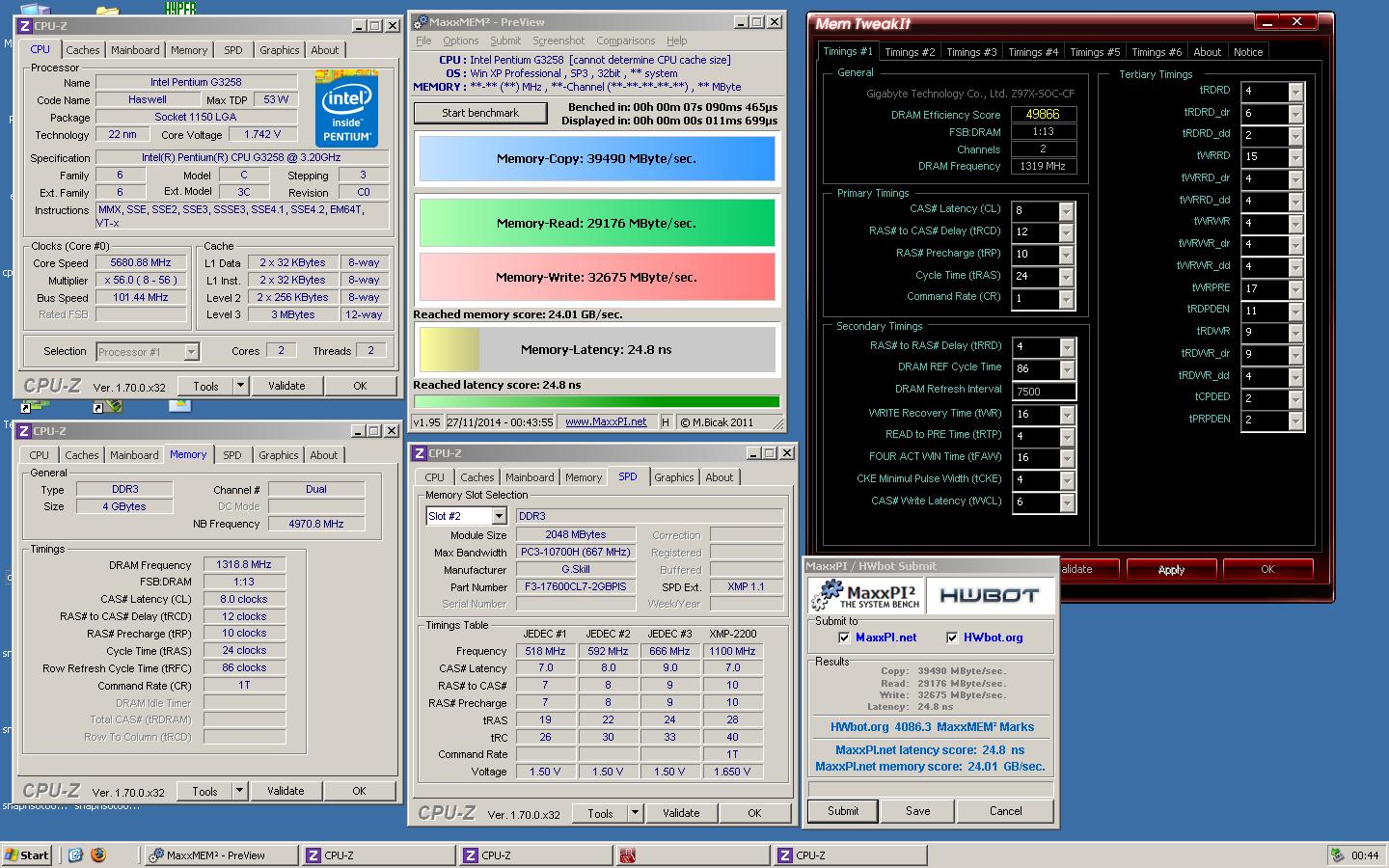
Task: Click the Windows Start button
Action: (x=27, y=854)
